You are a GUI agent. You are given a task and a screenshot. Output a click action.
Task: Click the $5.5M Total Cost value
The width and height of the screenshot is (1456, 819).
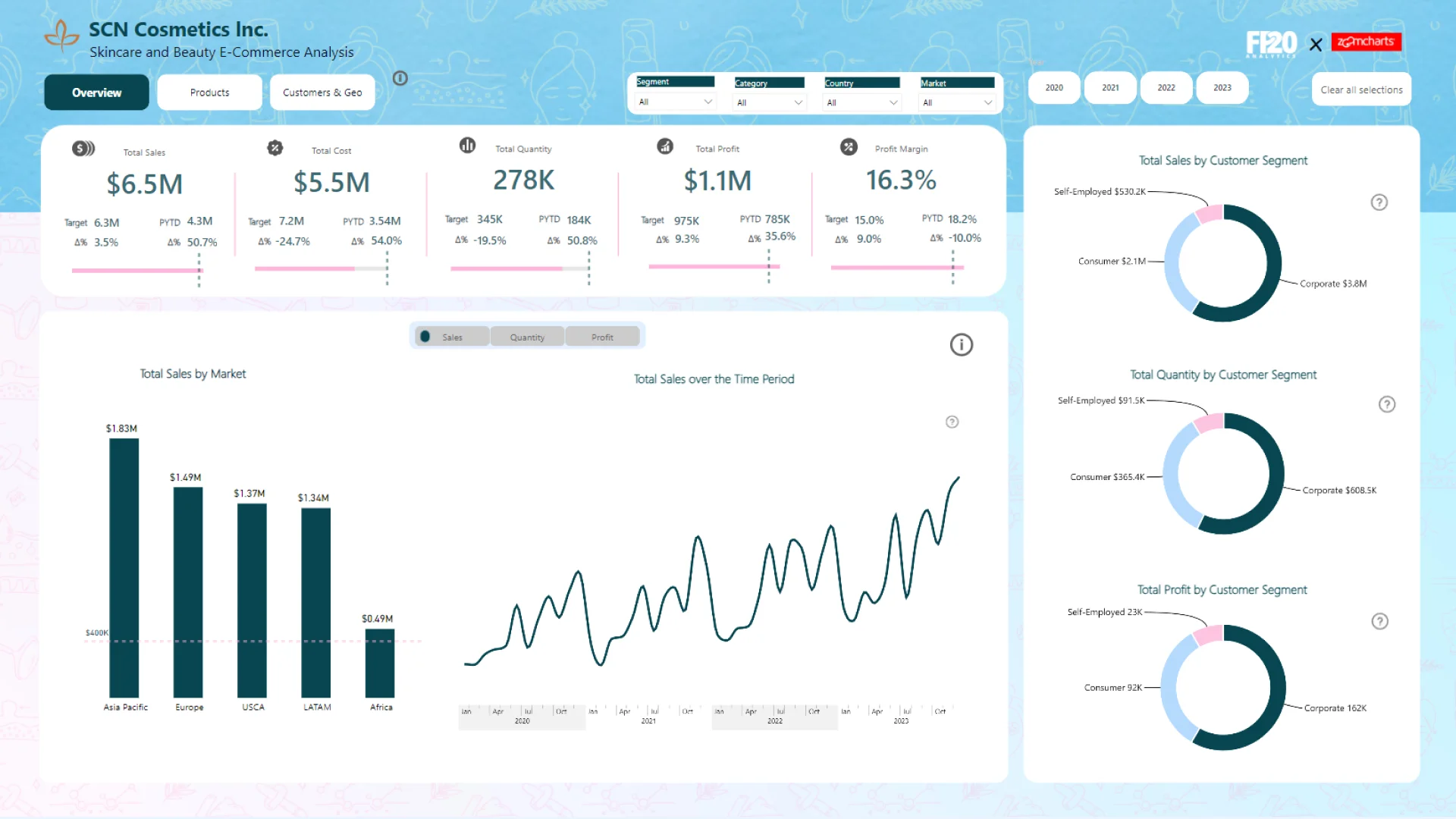pos(331,182)
